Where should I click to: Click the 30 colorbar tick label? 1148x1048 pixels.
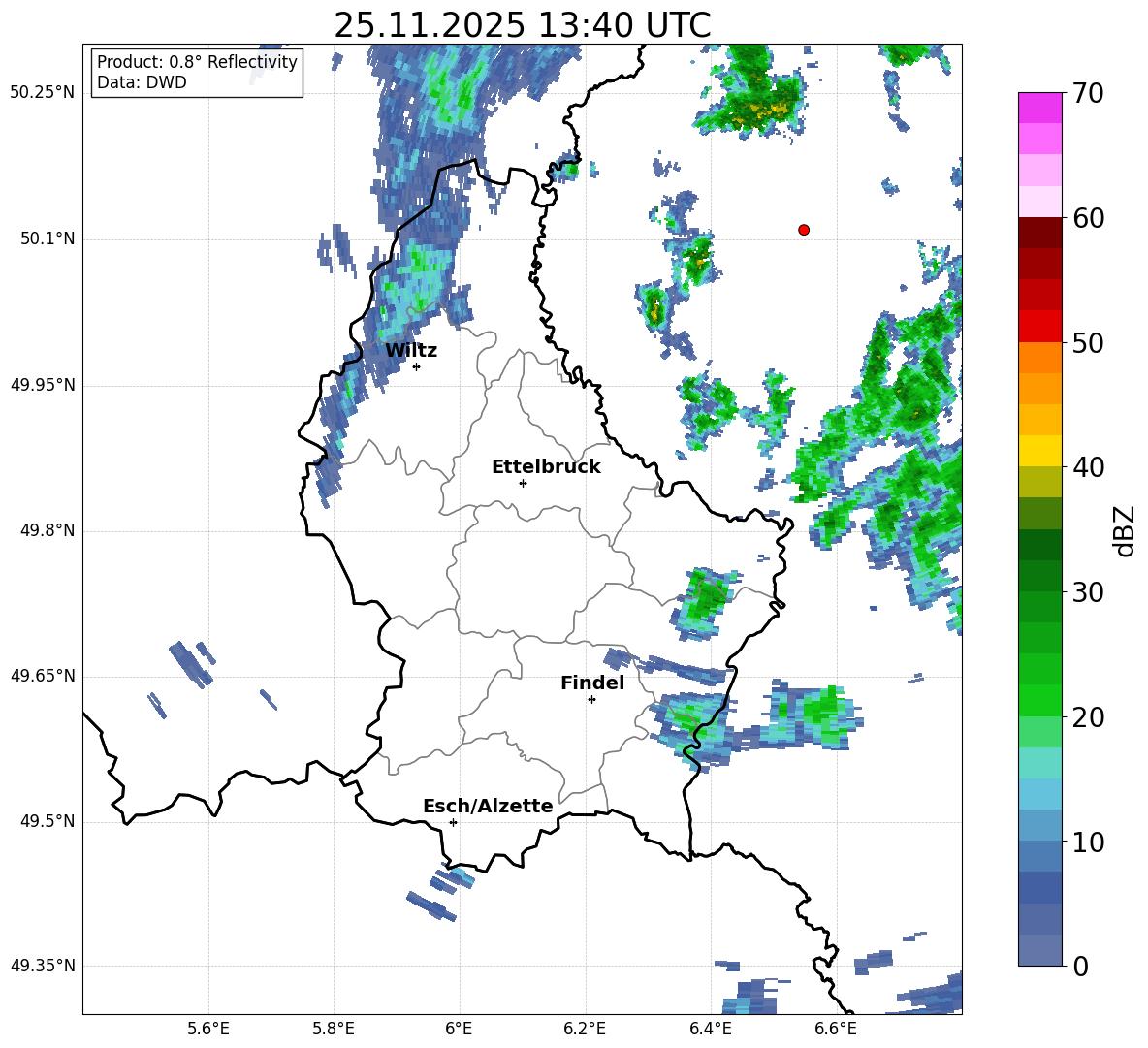pyautogui.click(x=1088, y=592)
